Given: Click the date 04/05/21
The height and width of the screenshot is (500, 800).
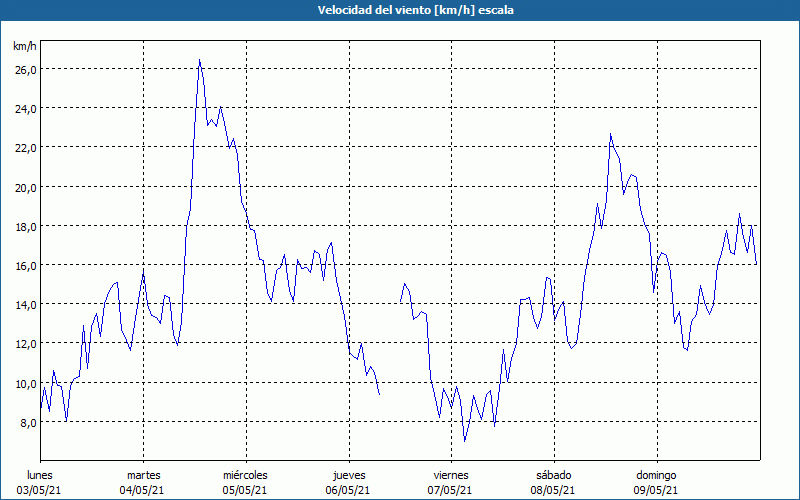Looking at the screenshot, I should [x=142, y=490].
